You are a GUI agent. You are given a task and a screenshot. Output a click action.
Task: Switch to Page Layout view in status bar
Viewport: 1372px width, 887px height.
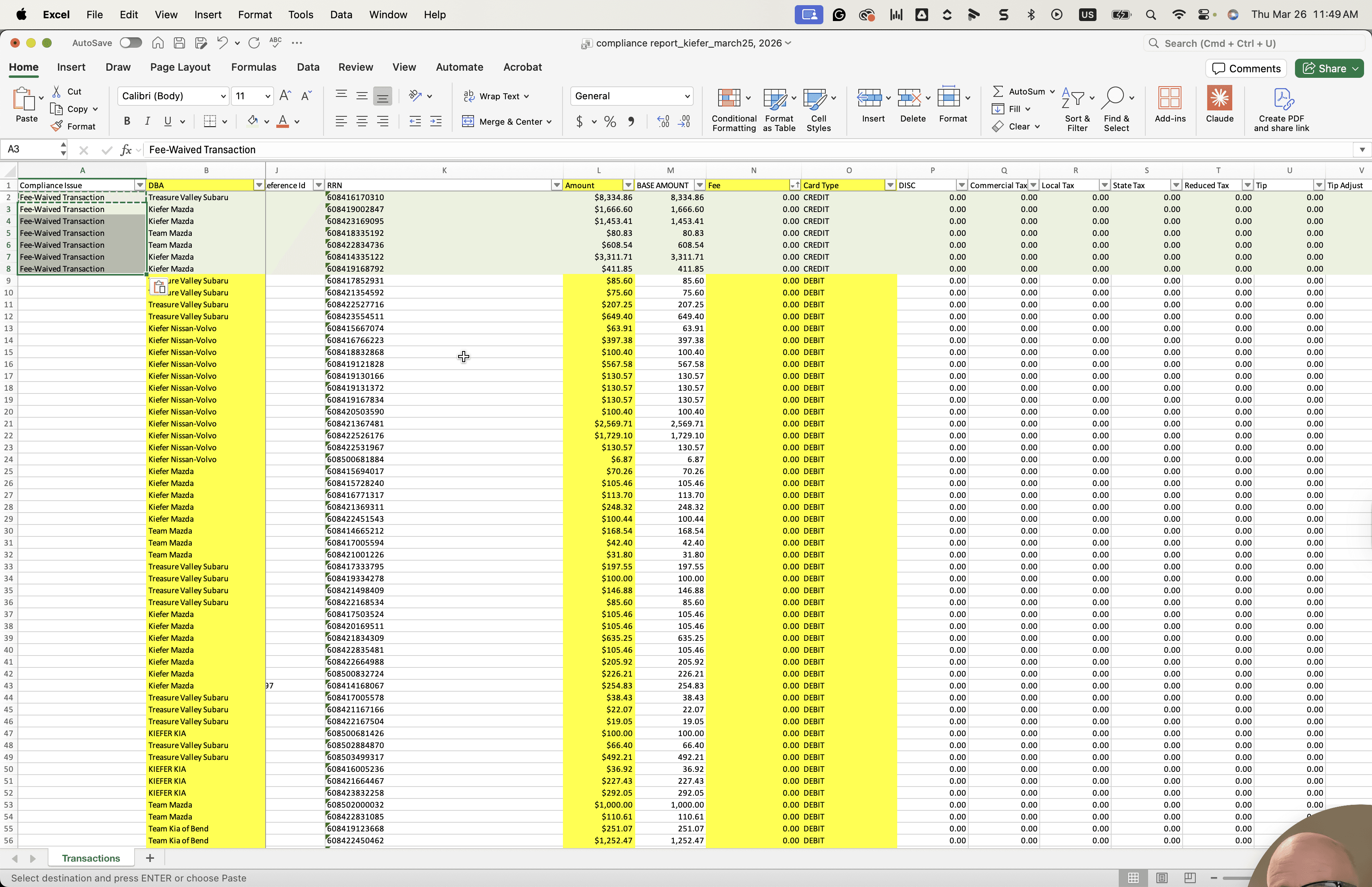click(1161, 878)
